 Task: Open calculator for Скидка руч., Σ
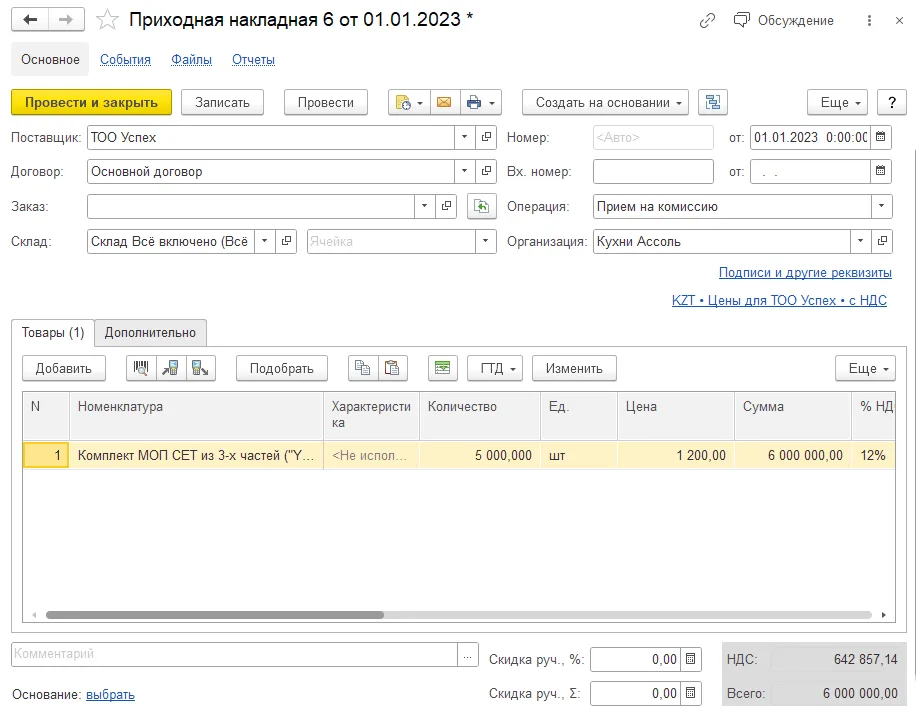[x=691, y=693]
